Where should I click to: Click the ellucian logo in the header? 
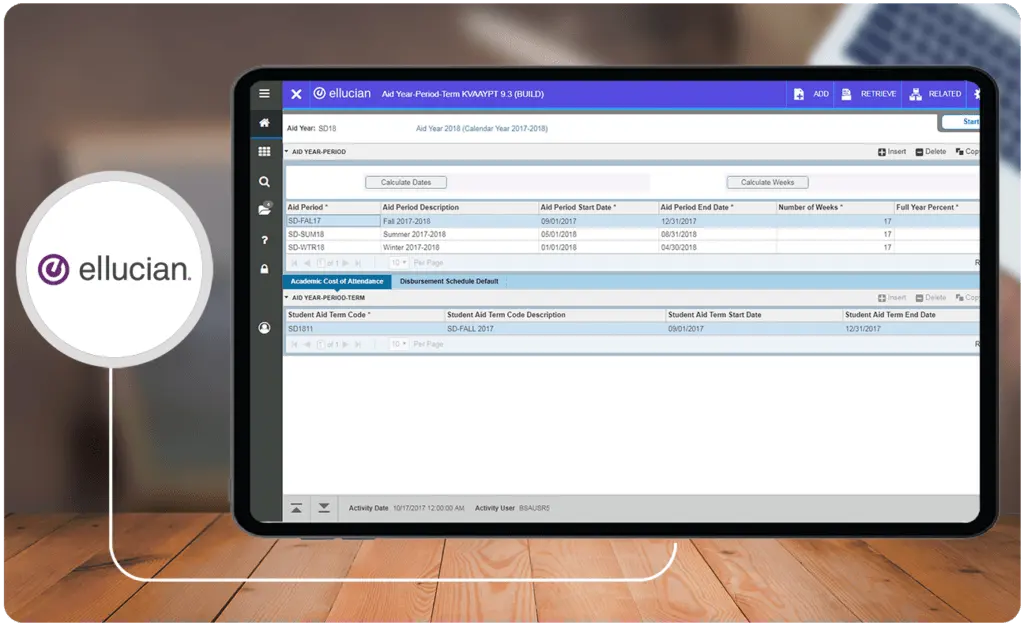tap(342, 93)
